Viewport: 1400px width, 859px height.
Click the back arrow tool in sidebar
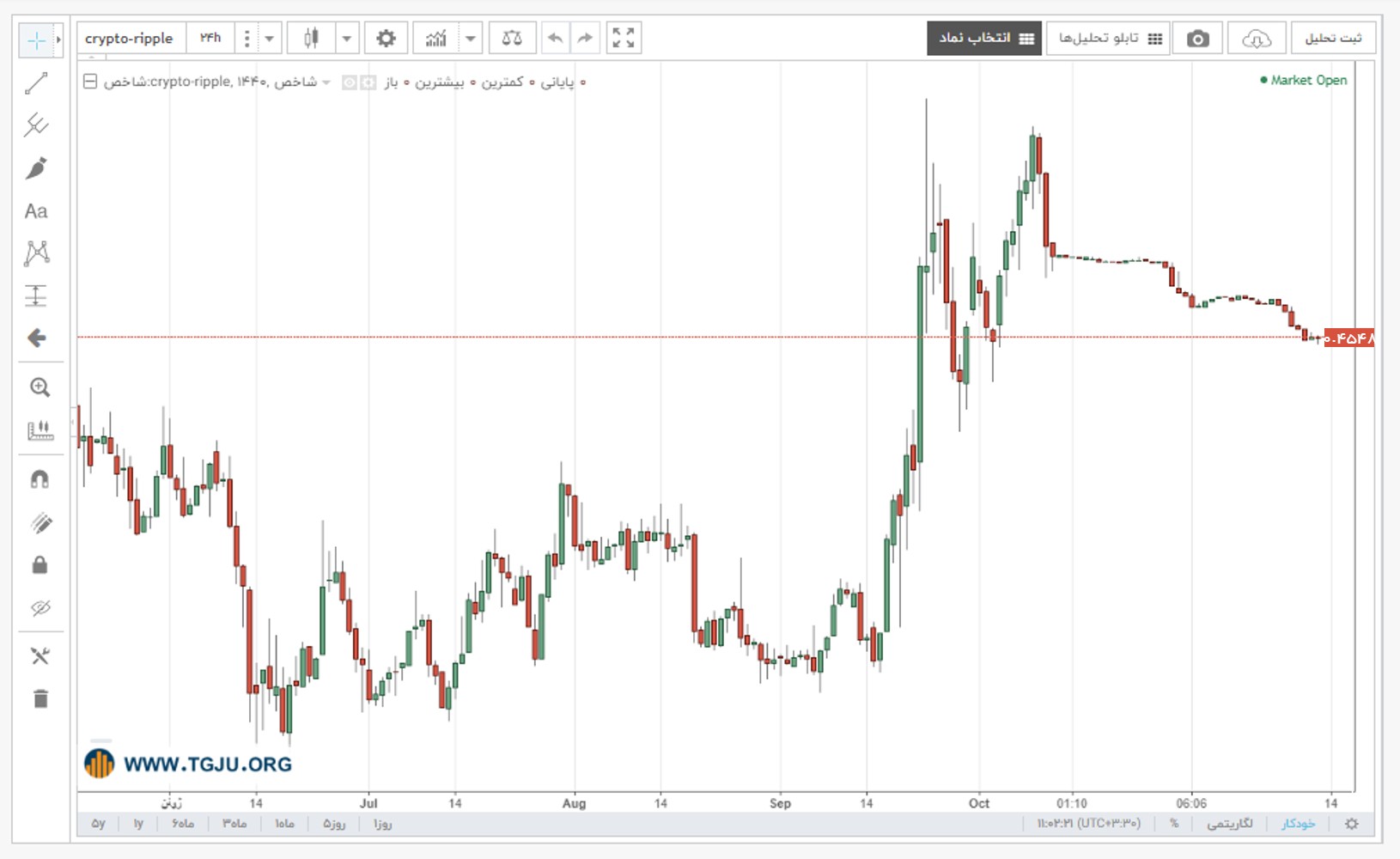(36, 338)
